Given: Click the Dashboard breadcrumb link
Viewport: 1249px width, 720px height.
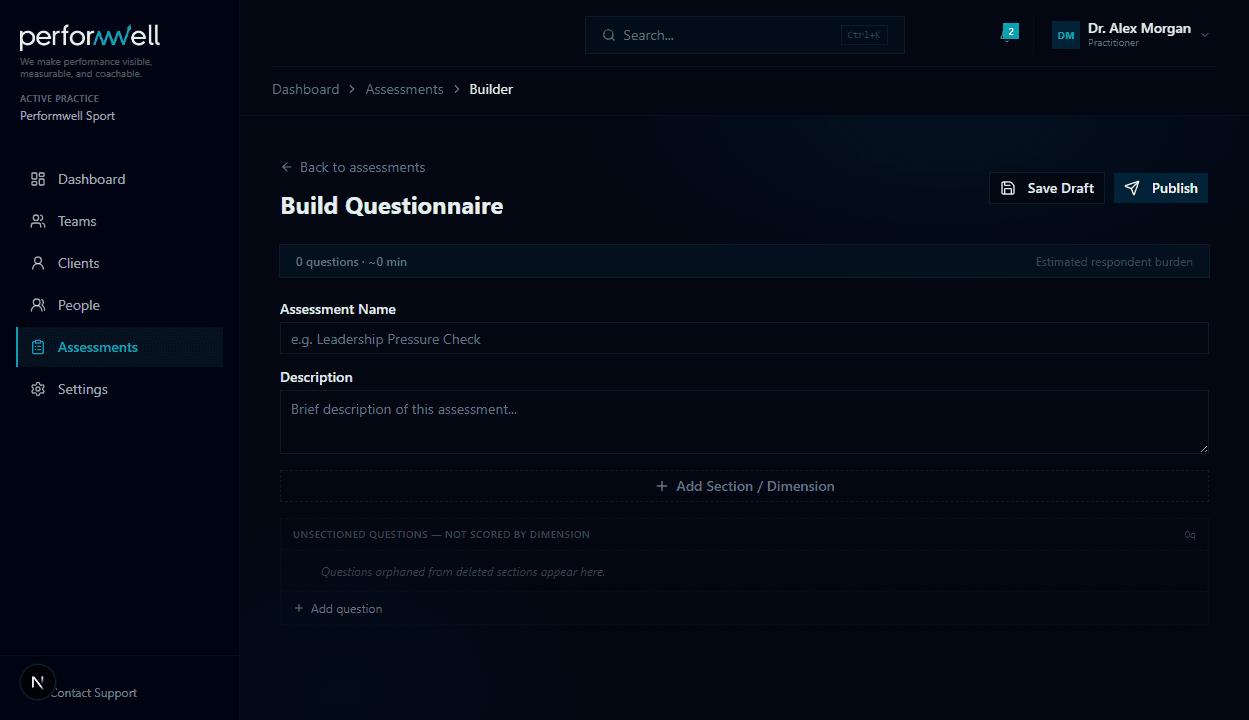Looking at the screenshot, I should point(306,89).
